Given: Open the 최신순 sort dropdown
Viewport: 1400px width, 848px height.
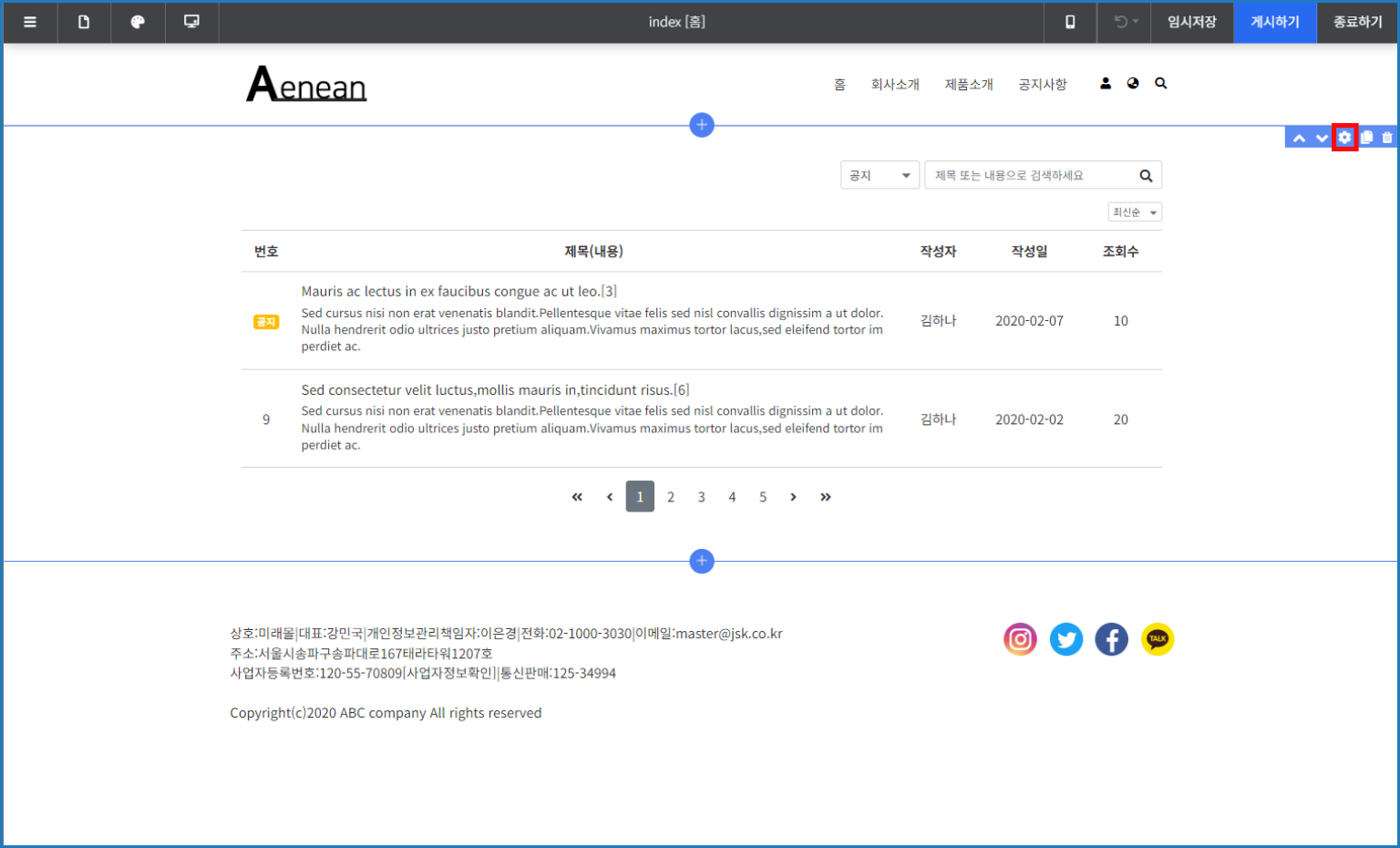Looking at the screenshot, I should (x=1135, y=212).
